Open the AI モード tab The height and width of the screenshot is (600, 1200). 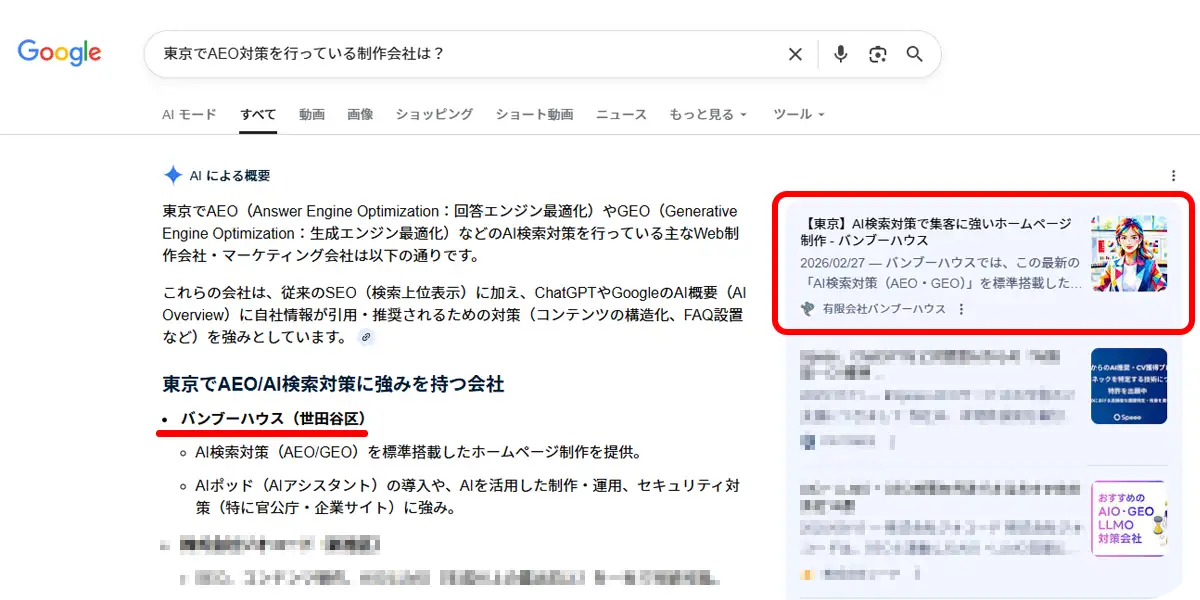pyautogui.click(x=188, y=114)
